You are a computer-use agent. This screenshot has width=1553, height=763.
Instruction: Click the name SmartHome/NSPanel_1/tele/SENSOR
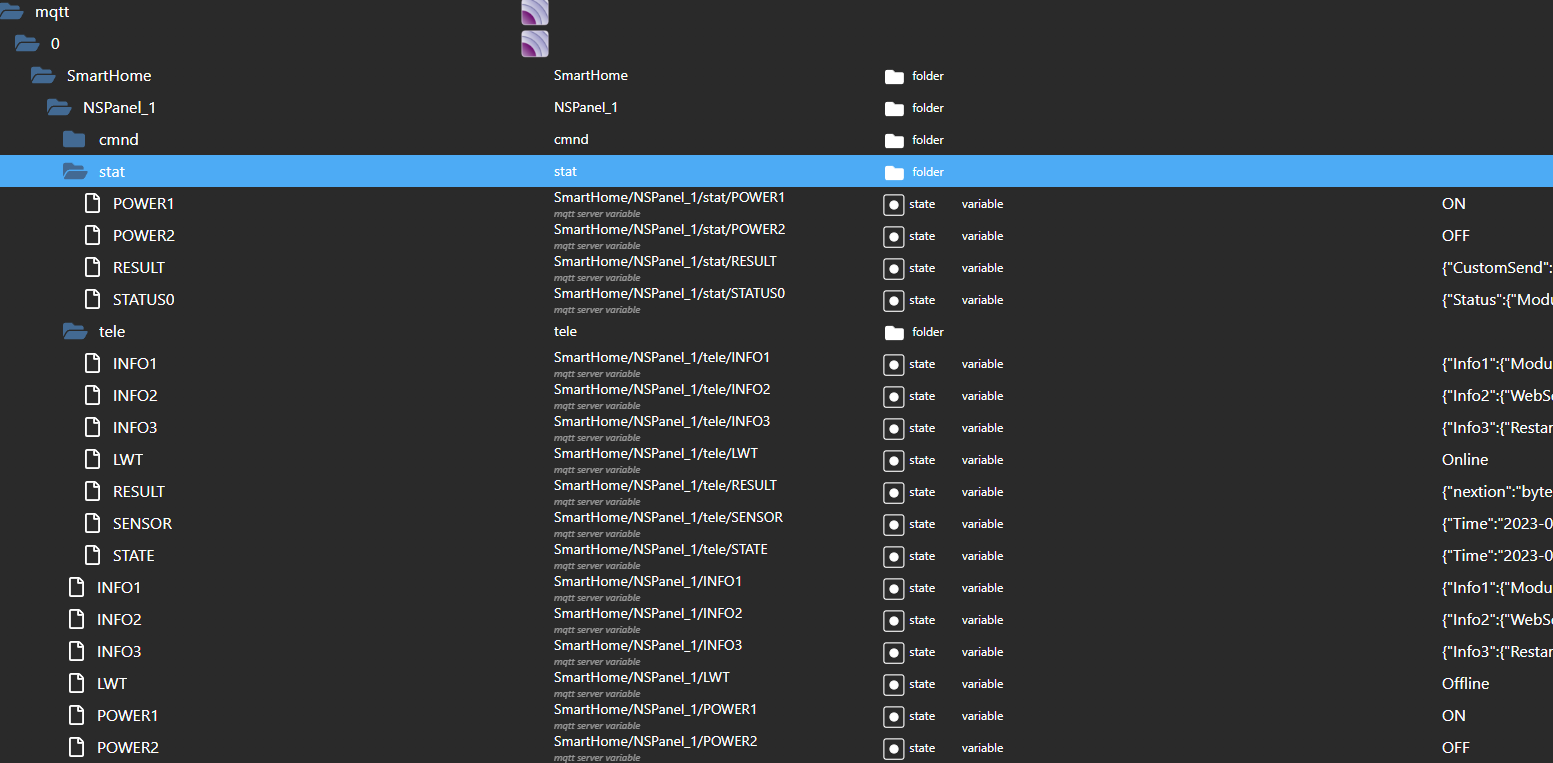668,518
